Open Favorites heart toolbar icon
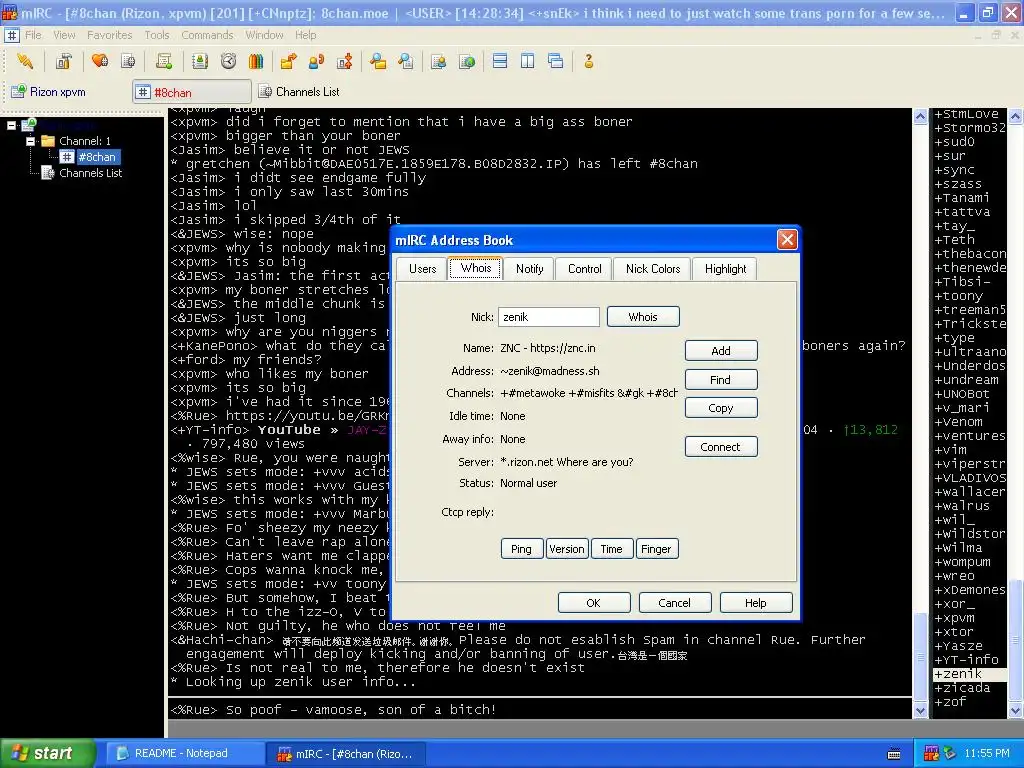This screenshot has height=768, width=1024. (x=100, y=61)
